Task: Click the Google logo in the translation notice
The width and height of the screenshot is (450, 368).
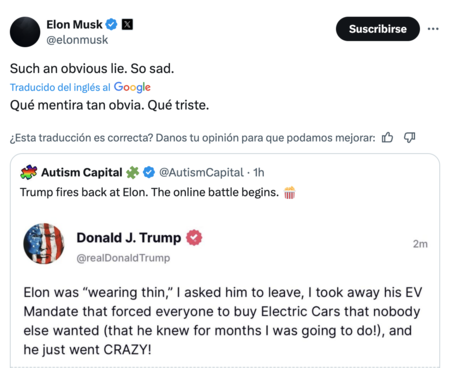Action: [132, 87]
